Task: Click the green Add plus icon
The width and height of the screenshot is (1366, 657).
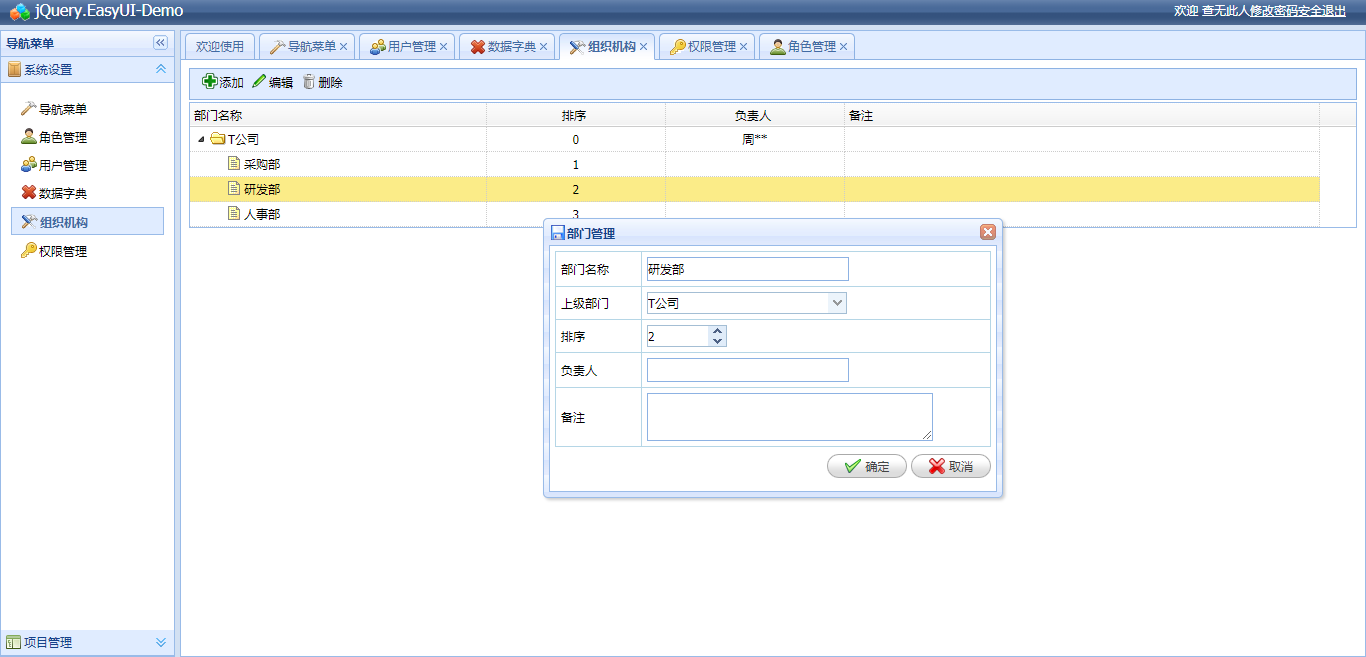Action: [x=210, y=82]
